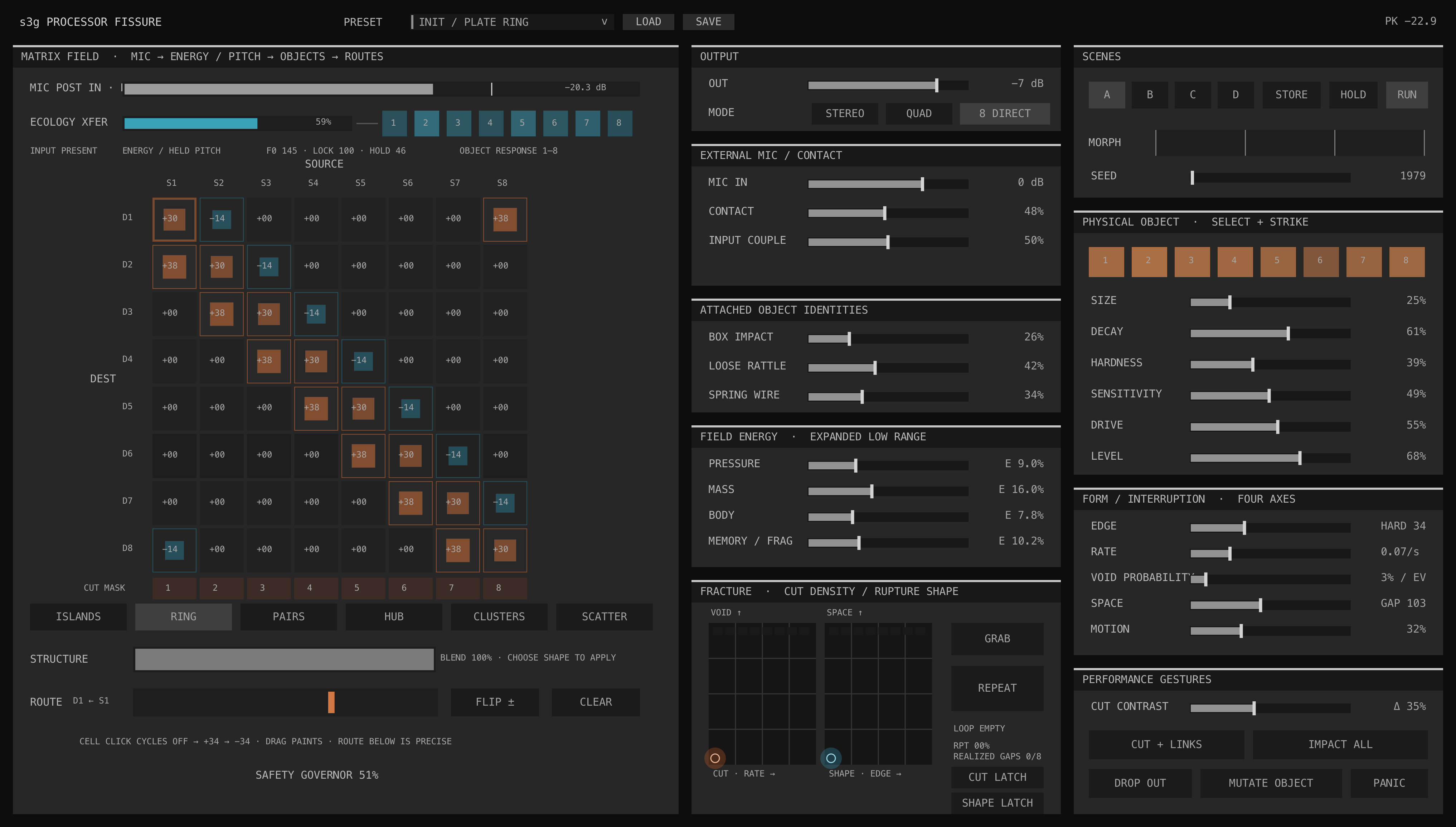Strike physical object pad 3
The width and height of the screenshot is (1456, 827).
click(x=1192, y=262)
